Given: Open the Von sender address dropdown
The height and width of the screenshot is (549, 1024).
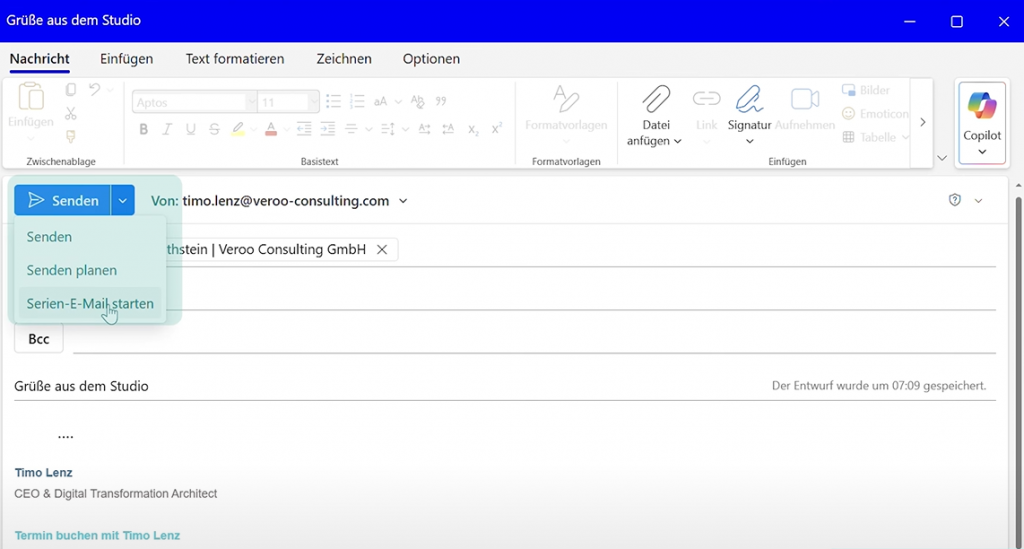Looking at the screenshot, I should coord(403,201).
